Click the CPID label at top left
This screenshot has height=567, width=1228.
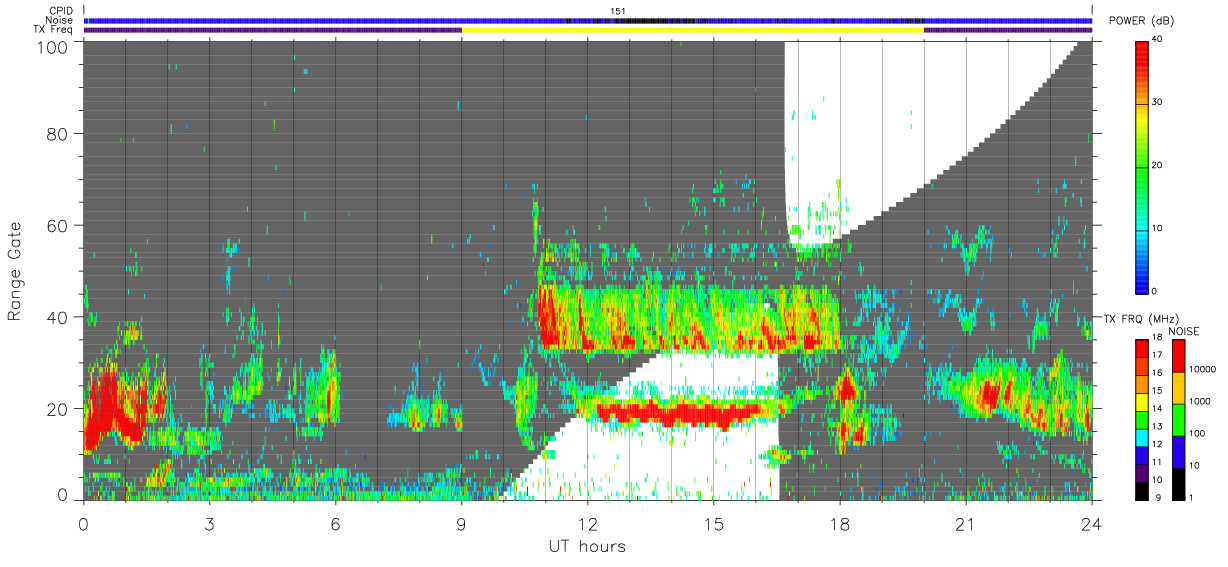point(61,11)
